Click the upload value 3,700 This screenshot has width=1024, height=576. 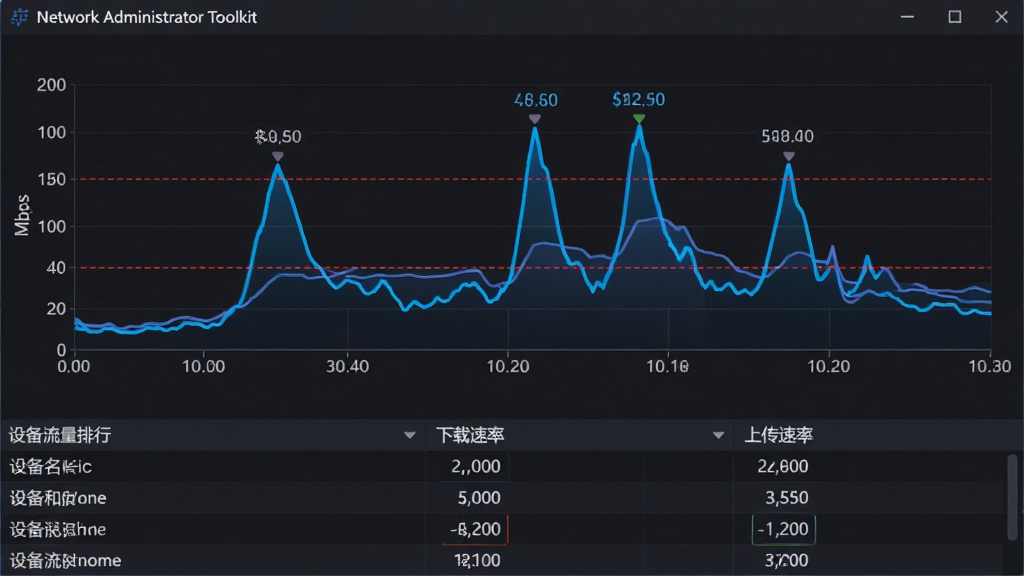(786, 560)
